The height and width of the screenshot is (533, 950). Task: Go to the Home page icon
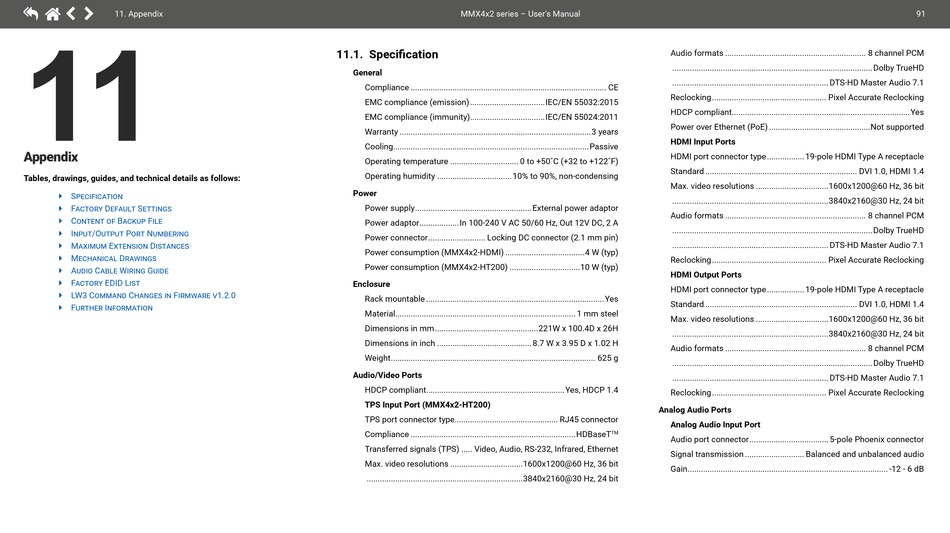point(52,14)
